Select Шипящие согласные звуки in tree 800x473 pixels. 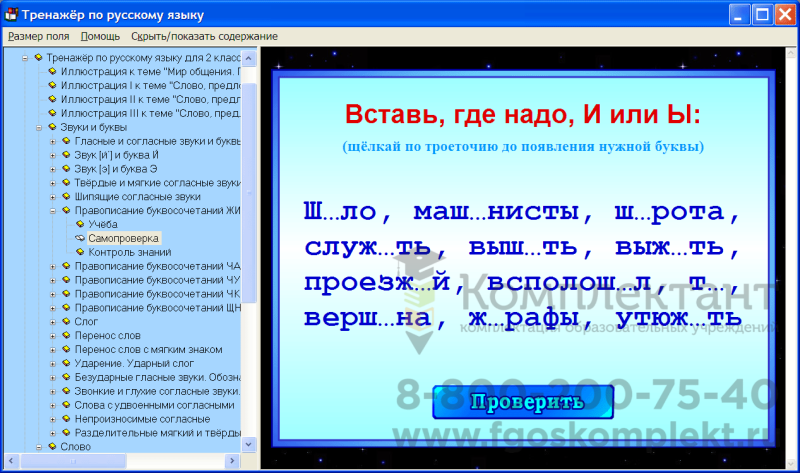click(x=137, y=197)
